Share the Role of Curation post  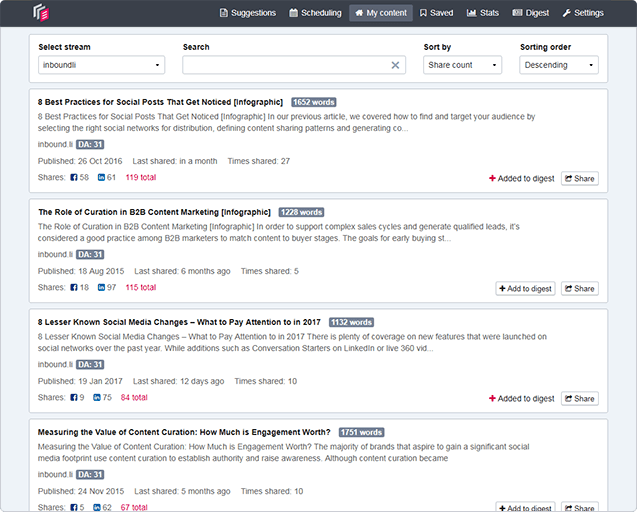pos(580,289)
